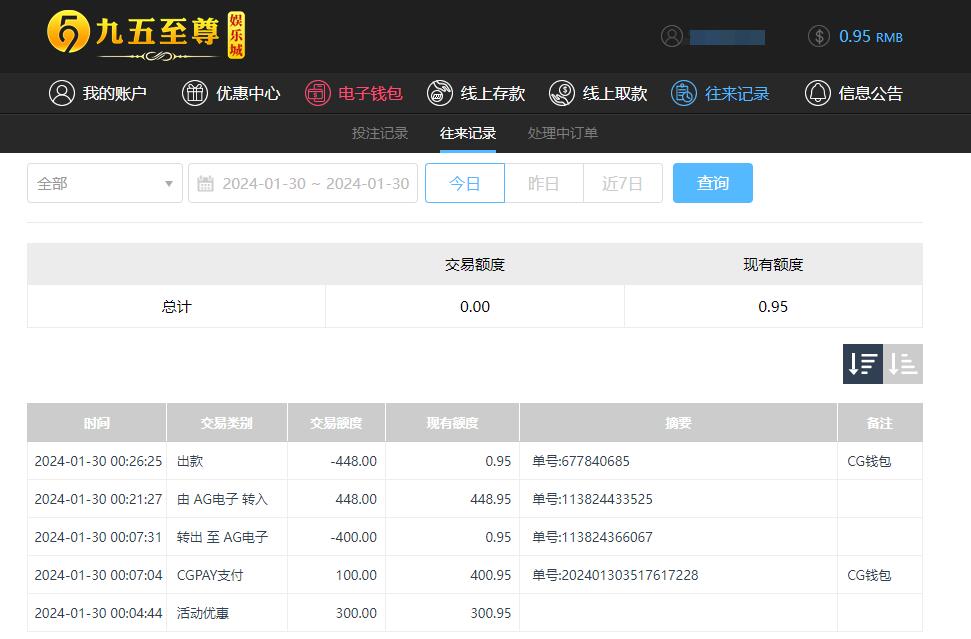Viewport: 971px width, 639px height.
Task: Click the 总计 summary row label
Action: 176,306
